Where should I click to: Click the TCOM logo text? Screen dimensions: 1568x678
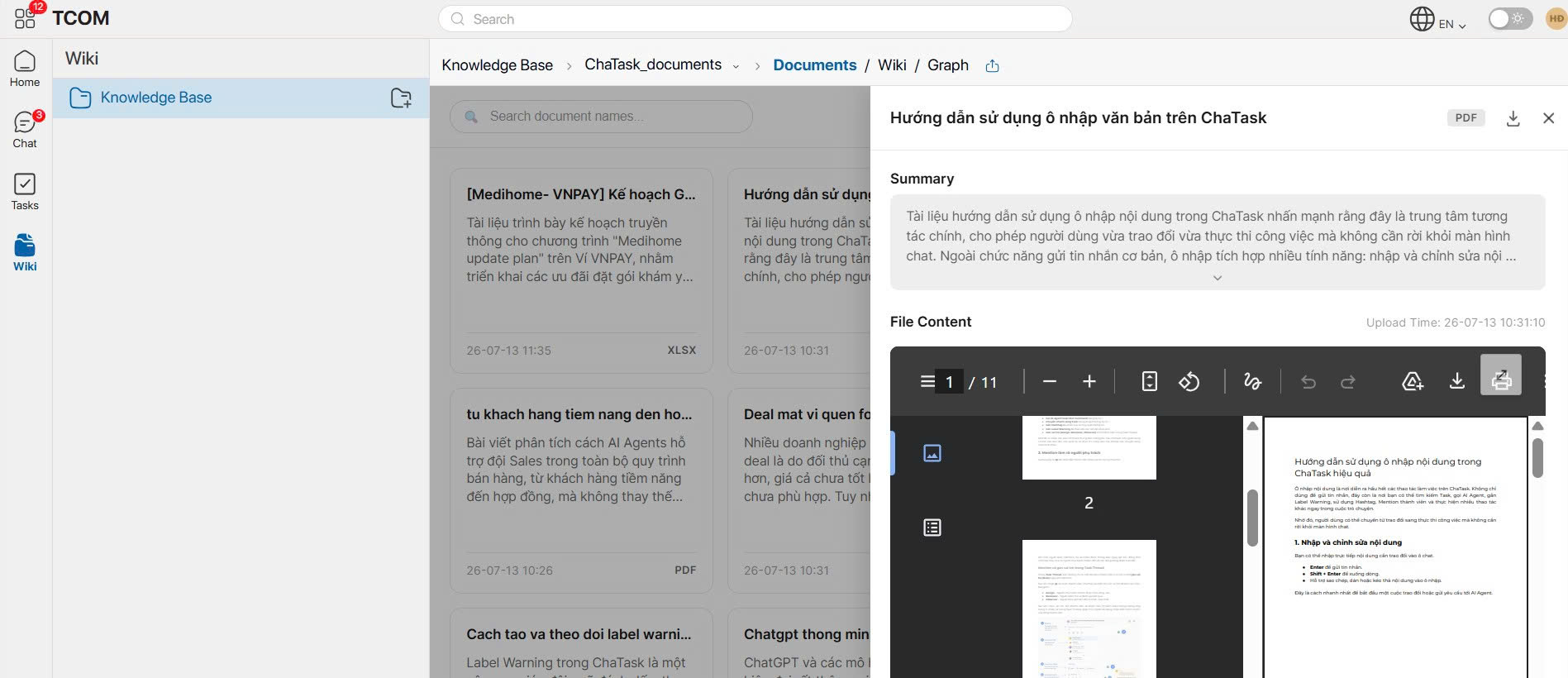pyautogui.click(x=80, y=18)
